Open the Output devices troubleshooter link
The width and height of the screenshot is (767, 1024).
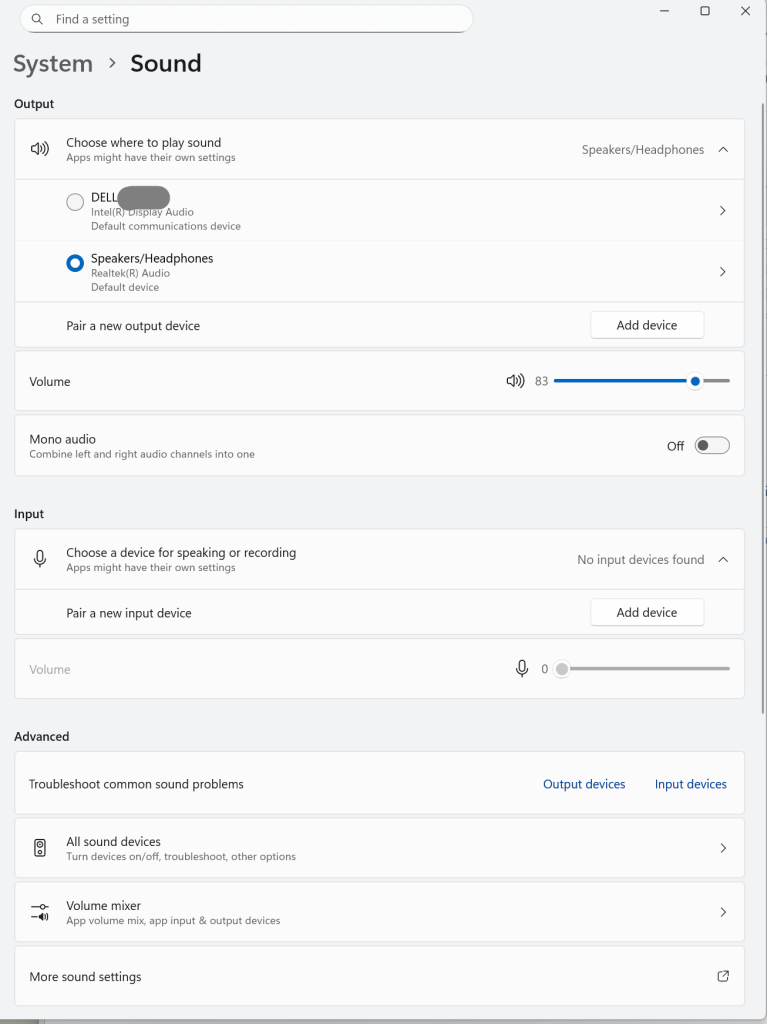[x=584, y=784]
